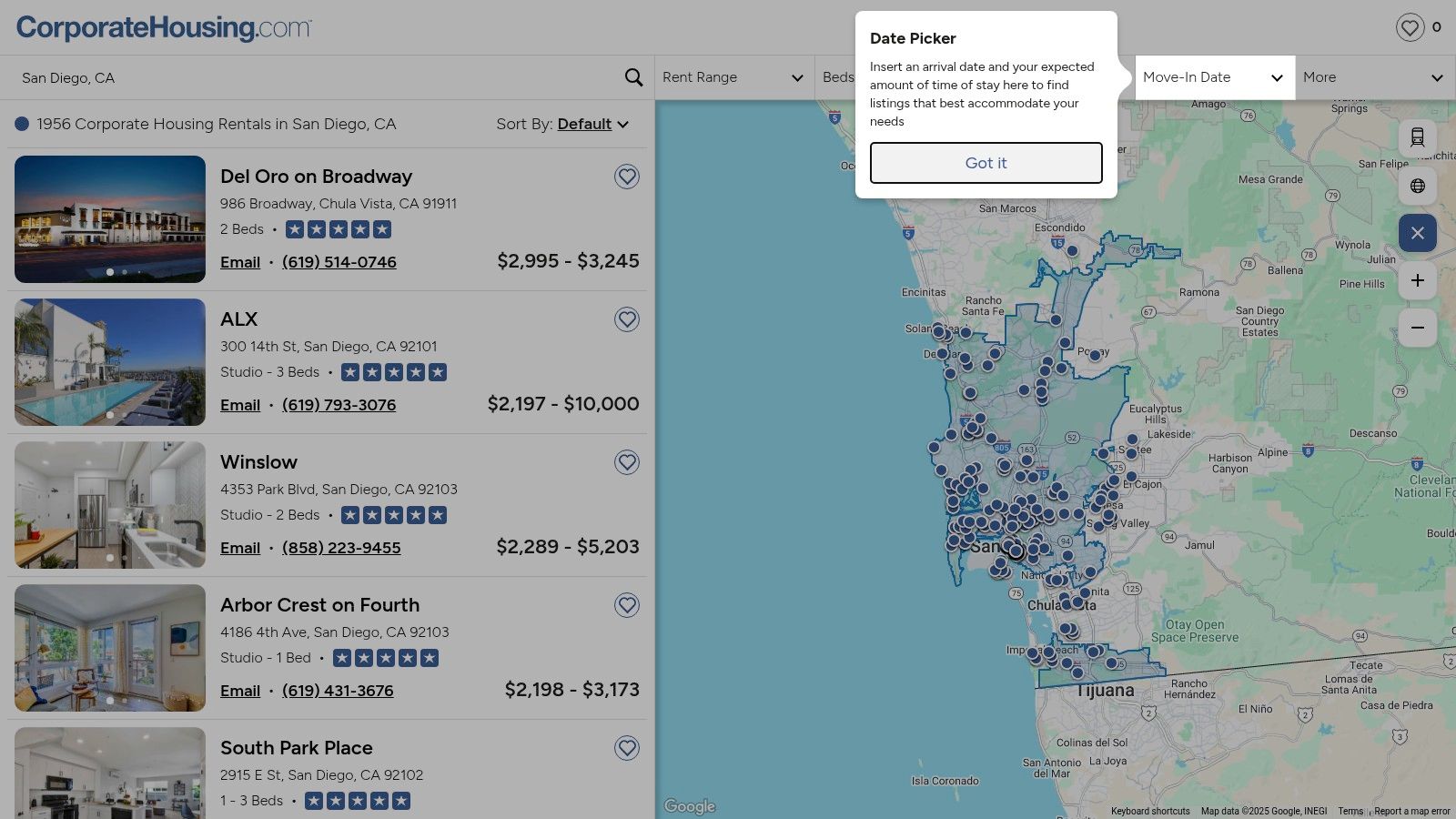Click ALX price $2,197 - $10,000
Image resolution: width=1456 pixels, height=819 pixels.
point(563,404)
